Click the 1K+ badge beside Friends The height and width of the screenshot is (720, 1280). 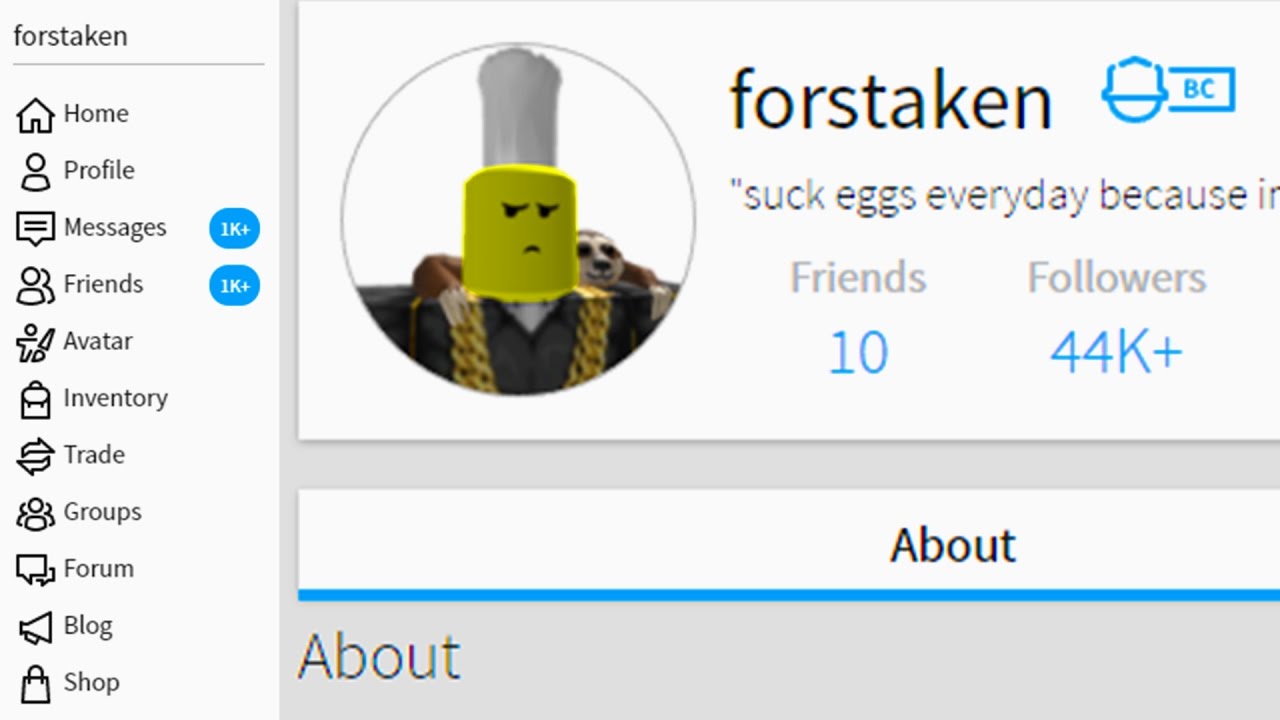(234, 286)
